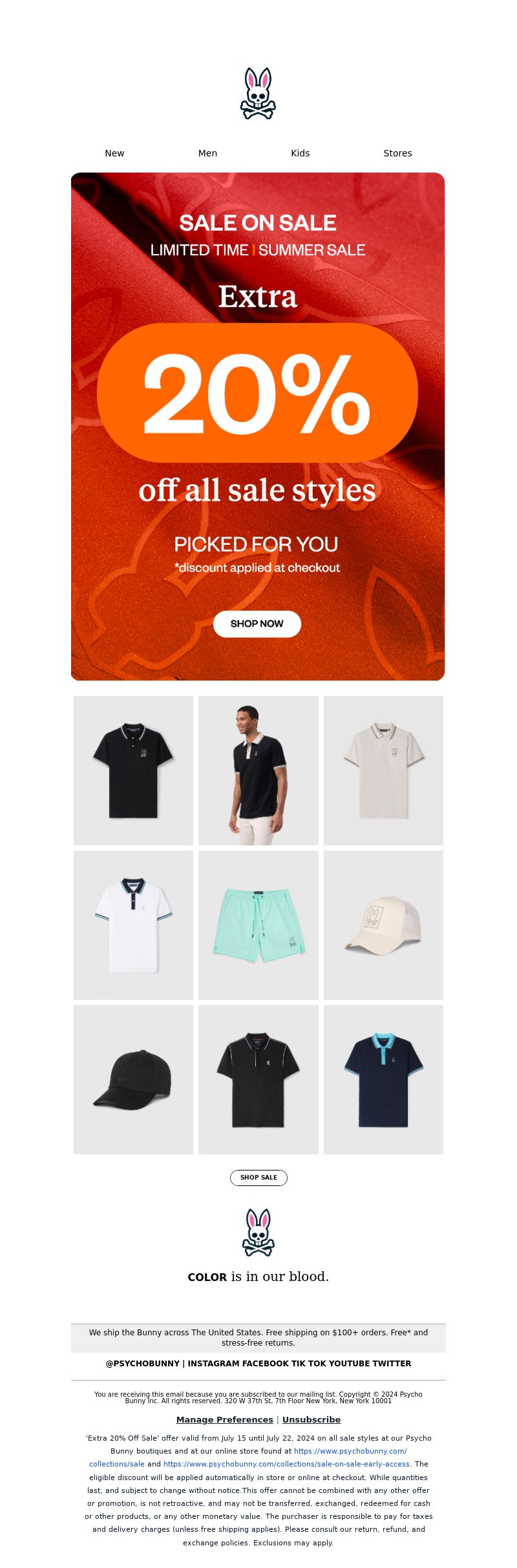Click the SHOP NOW button
This screenshot has height=1568, width=517.
click(257, 624)
